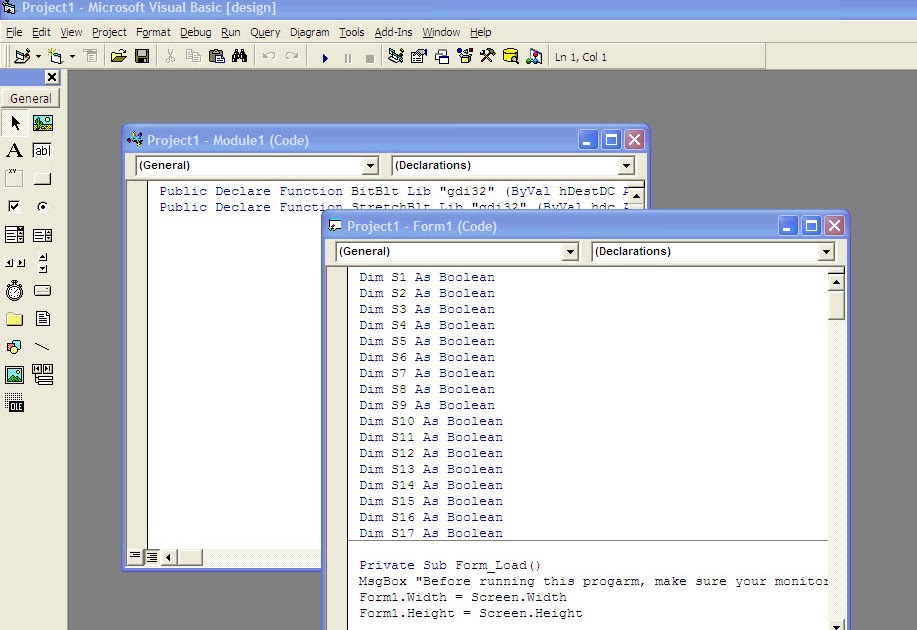Switch to the General tab of the toolbox

(30, 98)
